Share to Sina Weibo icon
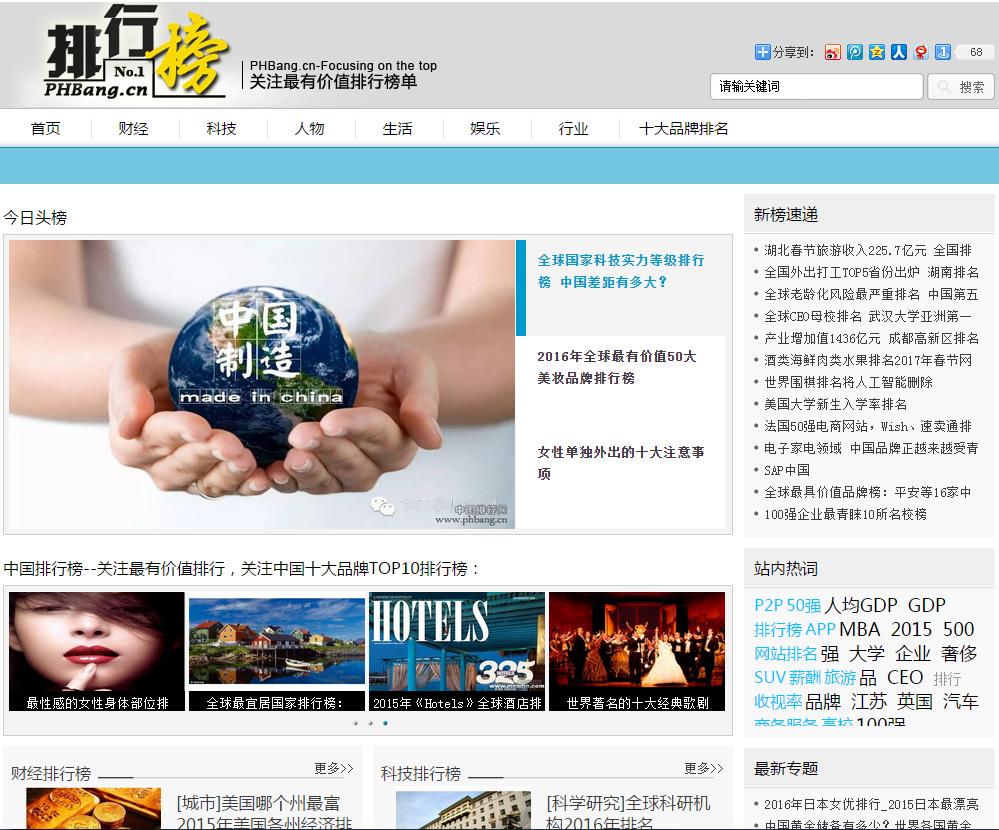This screenshot has height=830, width=999. pos(833,52)
